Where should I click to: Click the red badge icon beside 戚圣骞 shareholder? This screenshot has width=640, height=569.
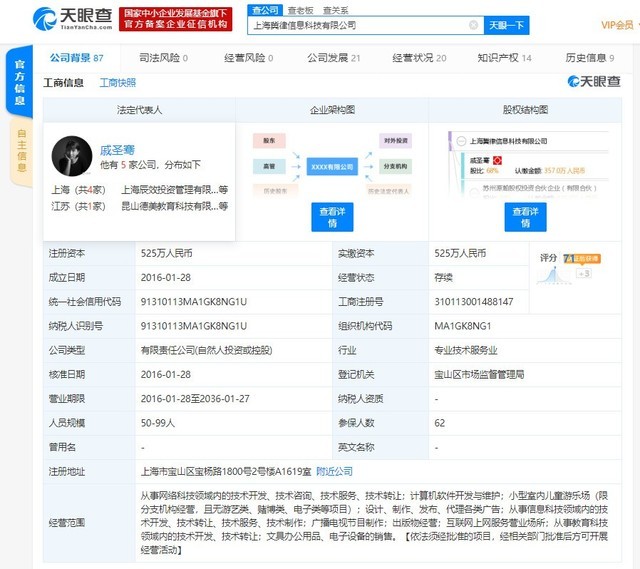[497, 160]
